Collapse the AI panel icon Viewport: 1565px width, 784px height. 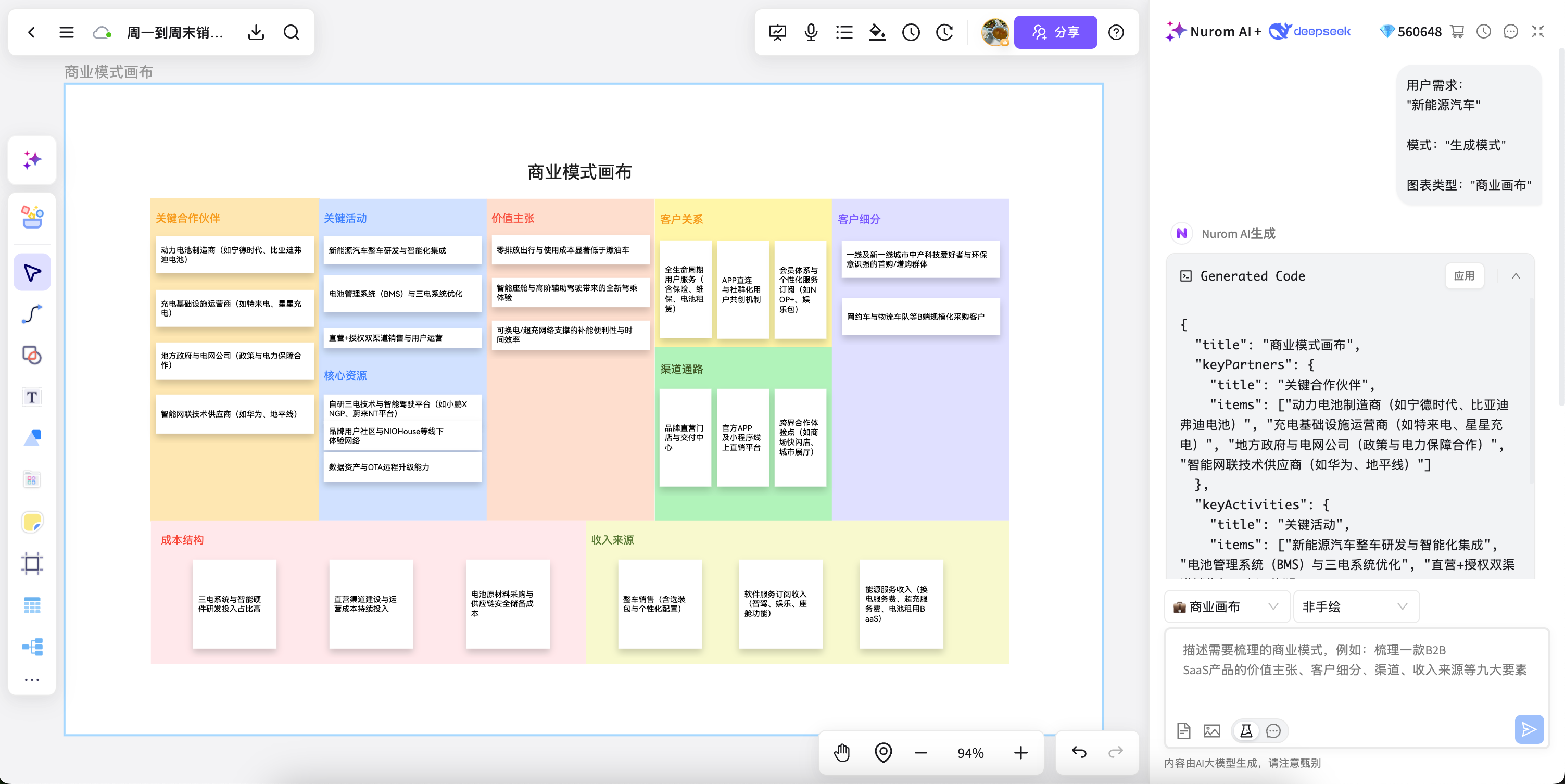[x=1537, y=32]
